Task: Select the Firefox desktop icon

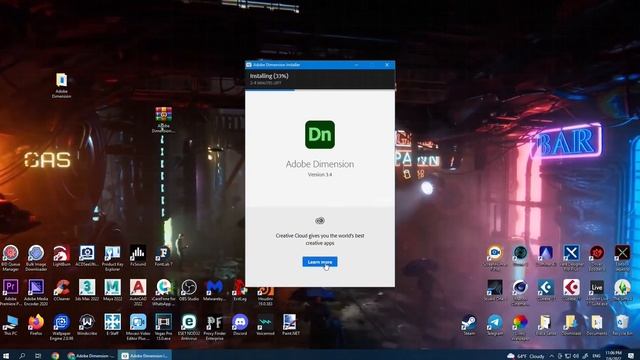Action: pos(36,325)
